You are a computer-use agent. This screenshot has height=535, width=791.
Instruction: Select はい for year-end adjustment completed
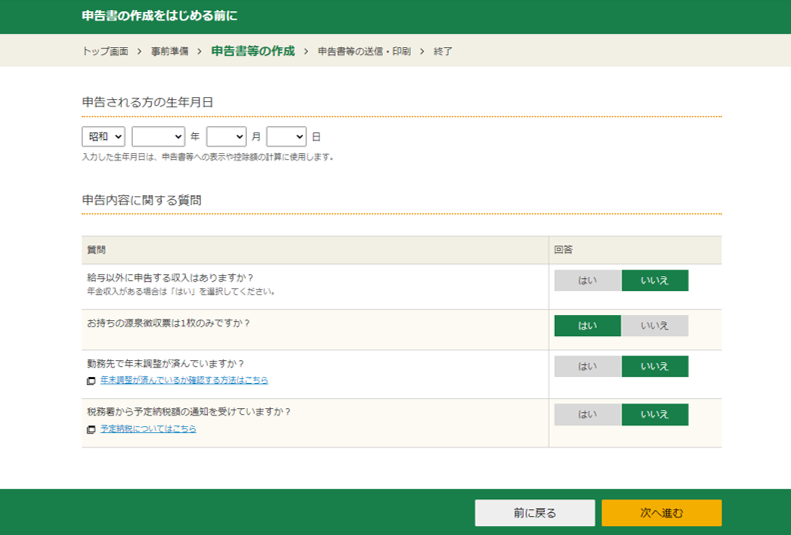(587, 367)
